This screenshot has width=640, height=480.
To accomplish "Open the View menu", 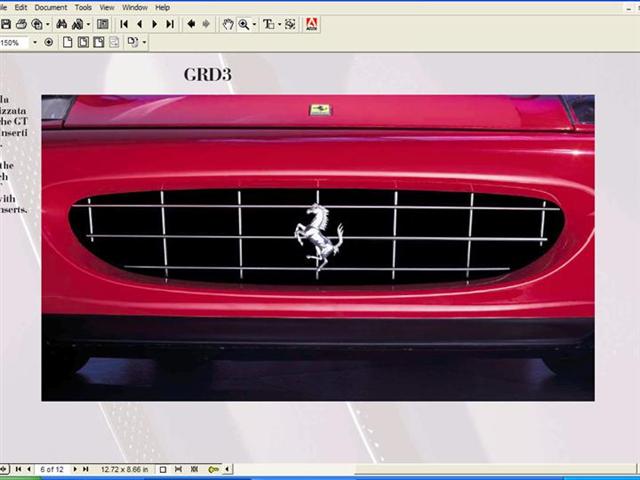I will (x=107, y=7).
